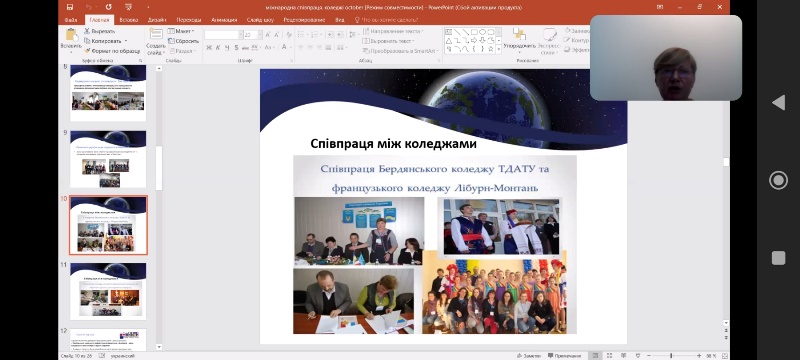Viewport: 800px width, 360px height.
Task: Click the 'Что вы хотите сделать?' search box
Action: (386, 20)
